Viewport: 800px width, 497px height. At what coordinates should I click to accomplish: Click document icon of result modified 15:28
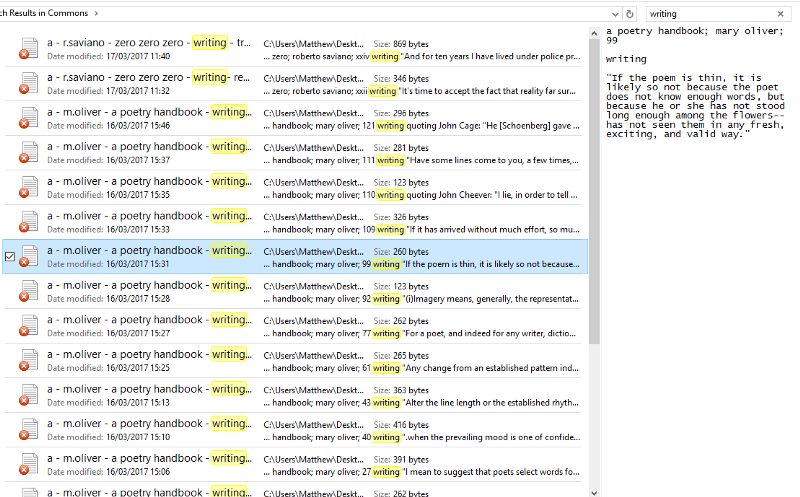coord(28,291)
